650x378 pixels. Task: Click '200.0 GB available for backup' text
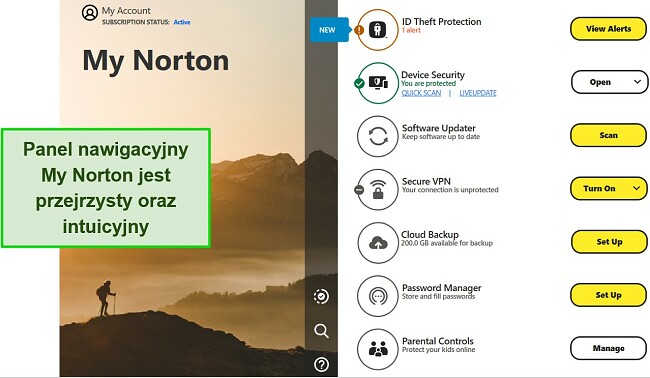click(447, 243)
